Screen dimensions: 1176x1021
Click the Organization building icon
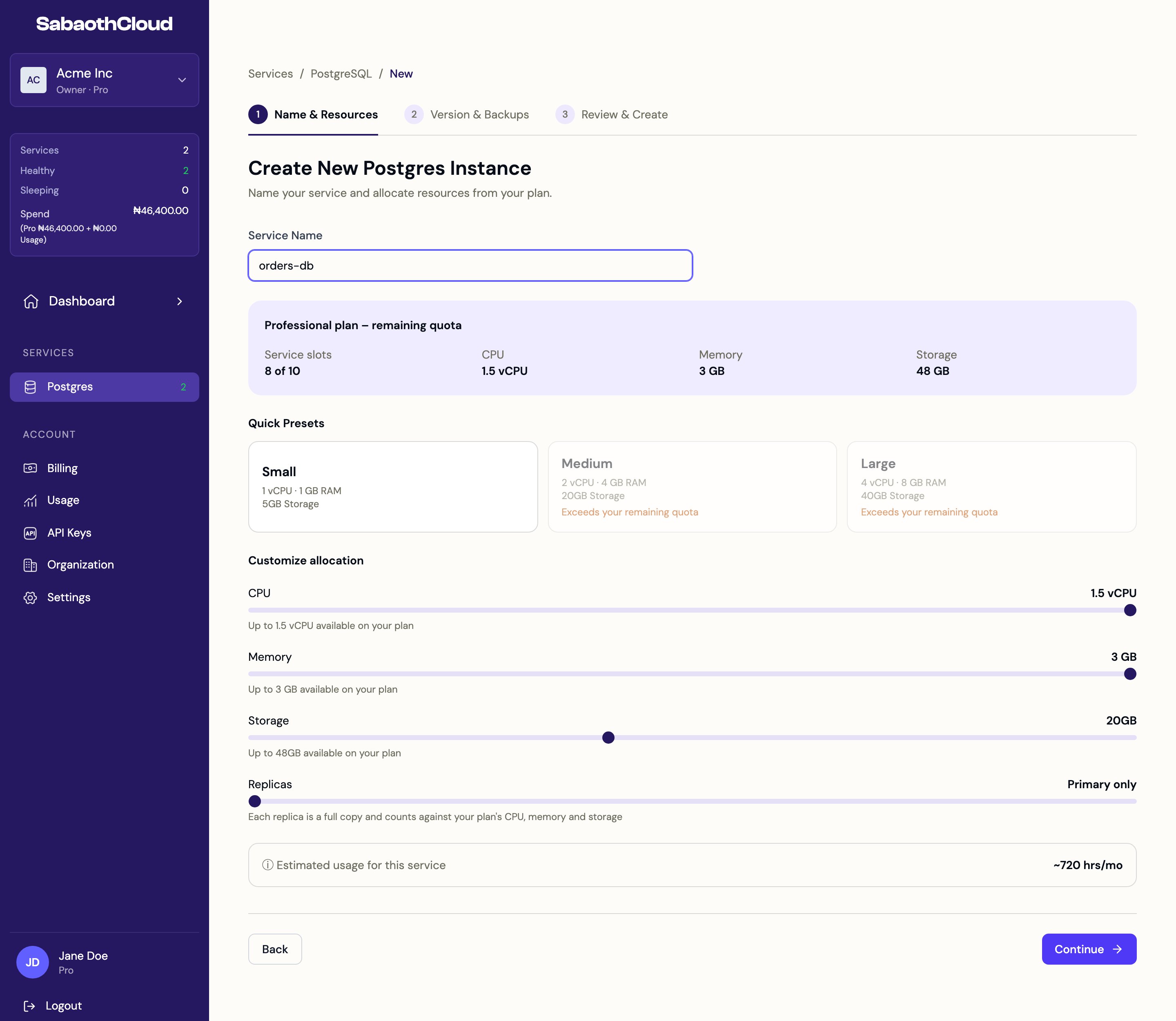click(x=30, y=565)
